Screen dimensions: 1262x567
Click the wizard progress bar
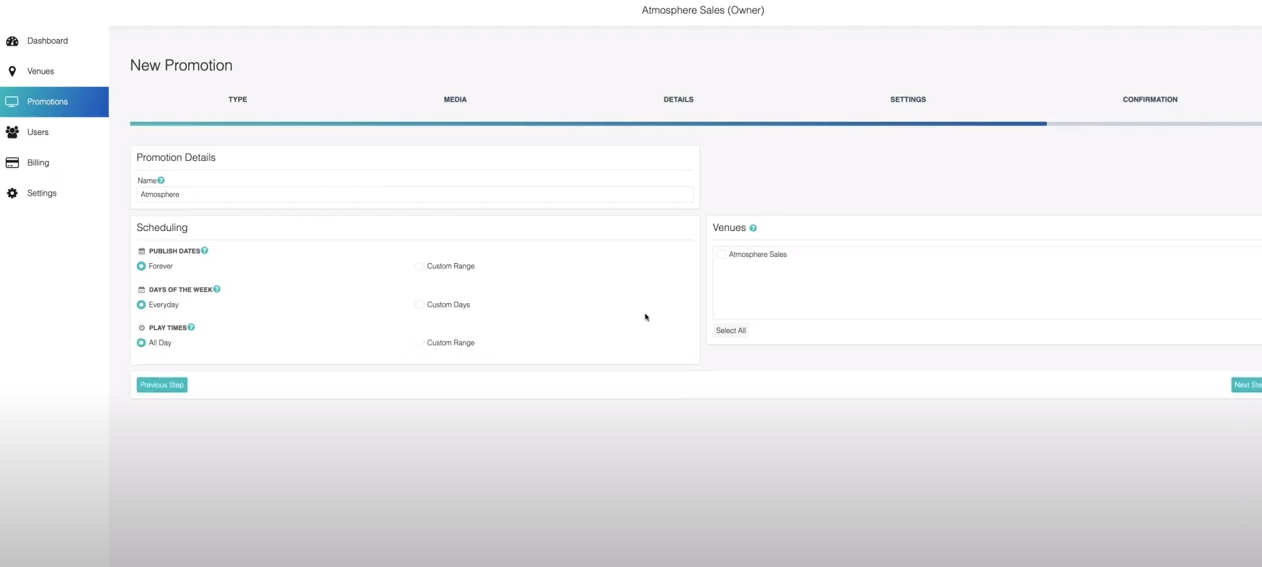(696, 124)
